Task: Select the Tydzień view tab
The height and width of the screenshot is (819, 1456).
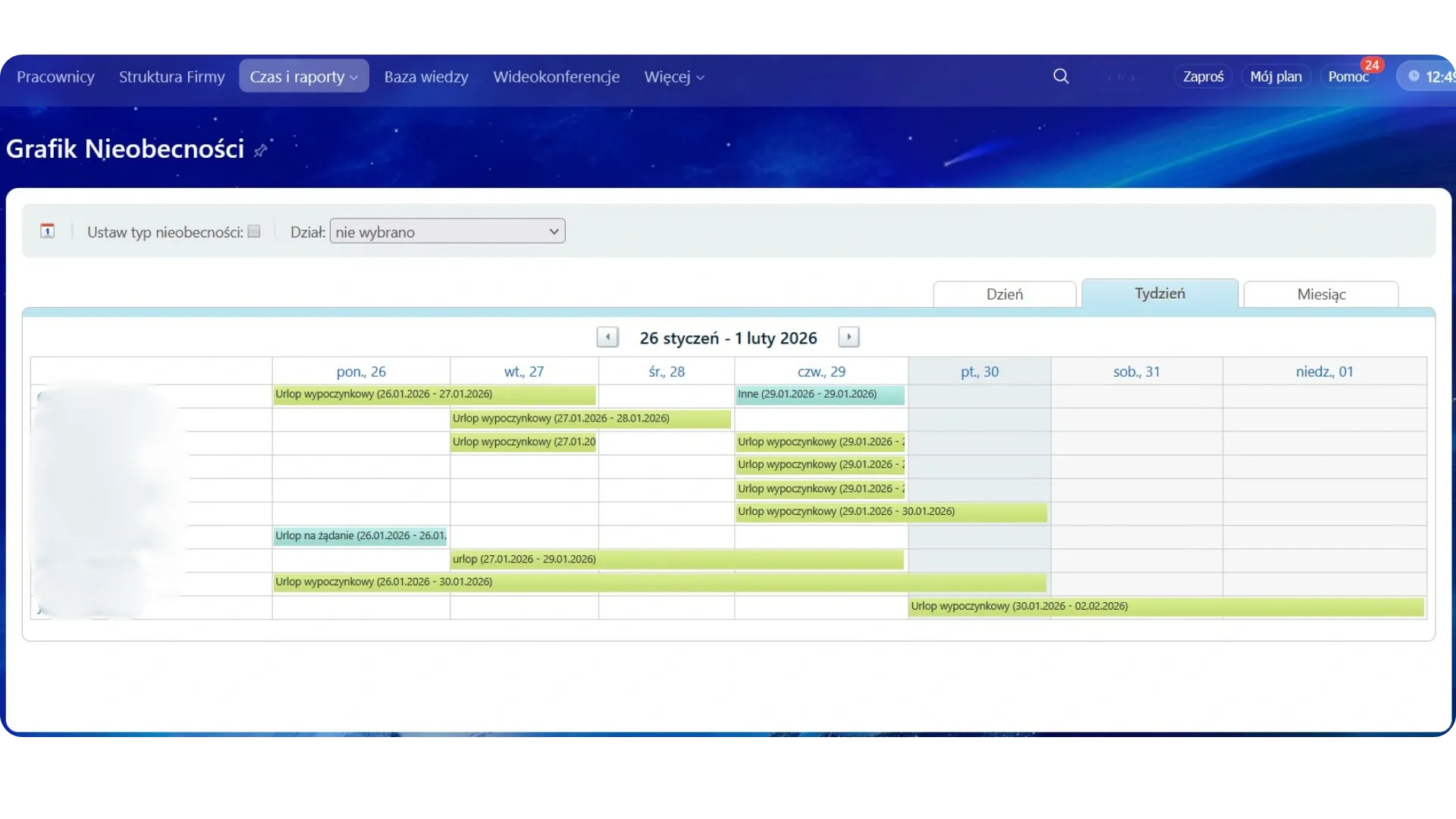Action: (1159, 293)
